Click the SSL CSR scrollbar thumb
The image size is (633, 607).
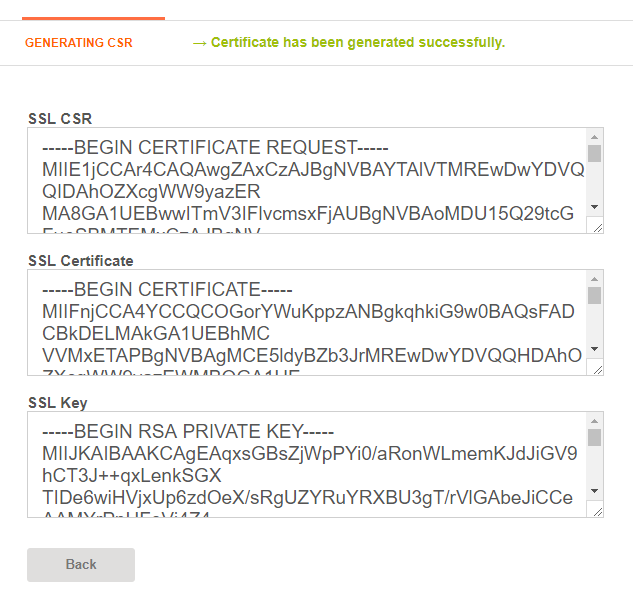tap(594, 153)
